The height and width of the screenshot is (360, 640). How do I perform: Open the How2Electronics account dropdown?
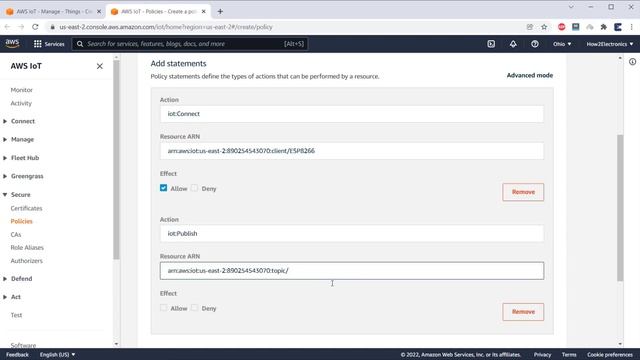click(610, 44)
